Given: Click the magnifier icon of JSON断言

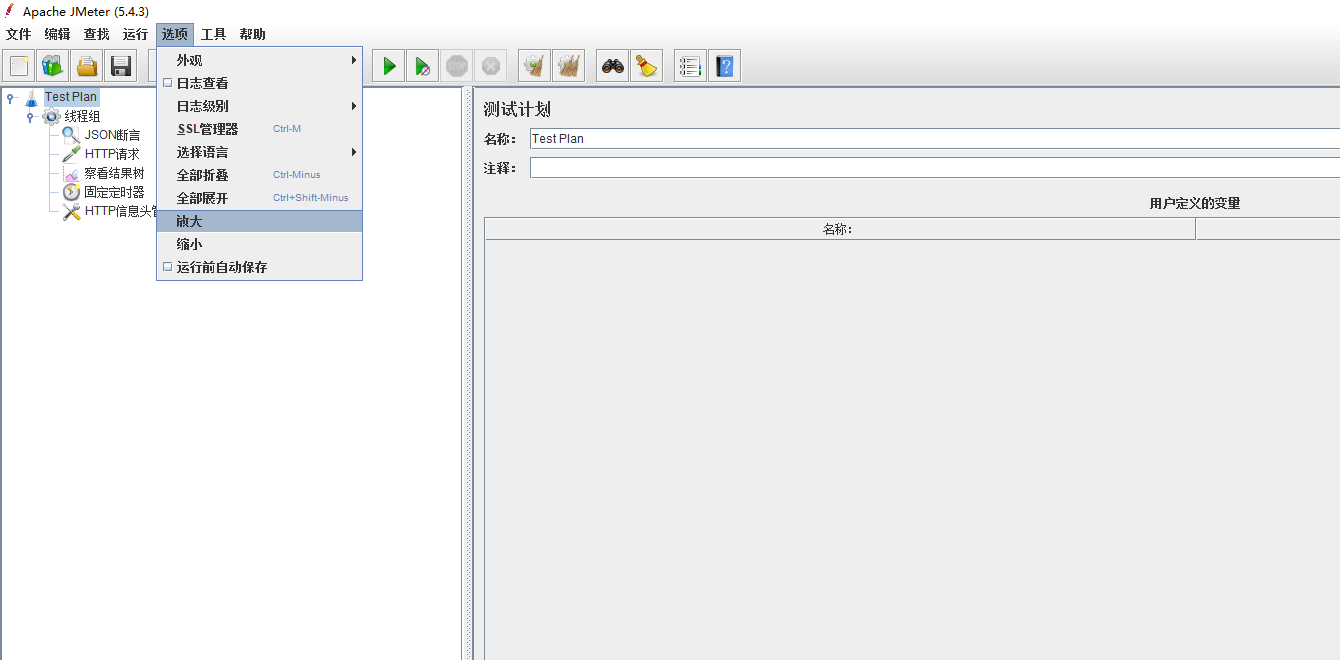Looking at the screenshot, I should 71,135.
